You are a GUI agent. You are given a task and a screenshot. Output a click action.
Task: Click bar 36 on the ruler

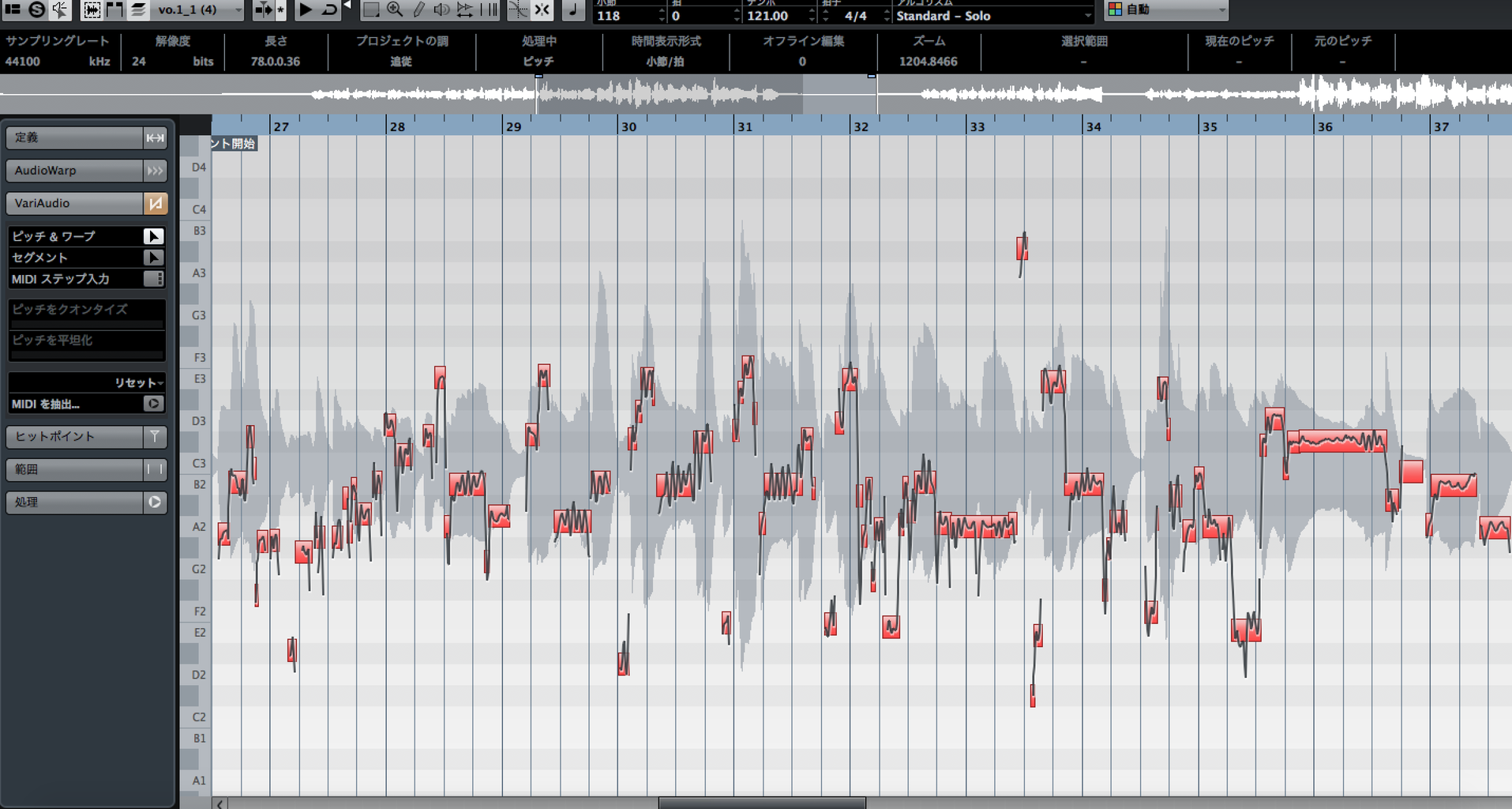coord(1325,126)
